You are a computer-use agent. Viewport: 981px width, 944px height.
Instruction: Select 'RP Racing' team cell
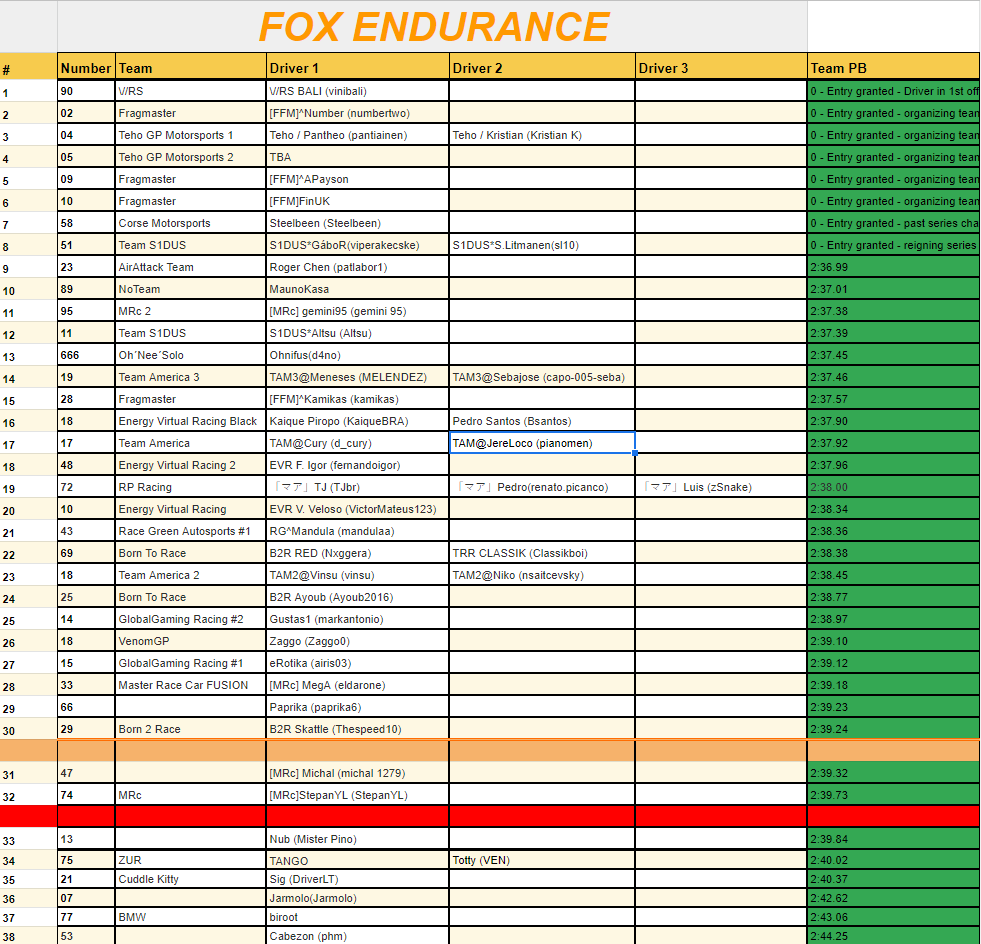(x=191, y=487)
